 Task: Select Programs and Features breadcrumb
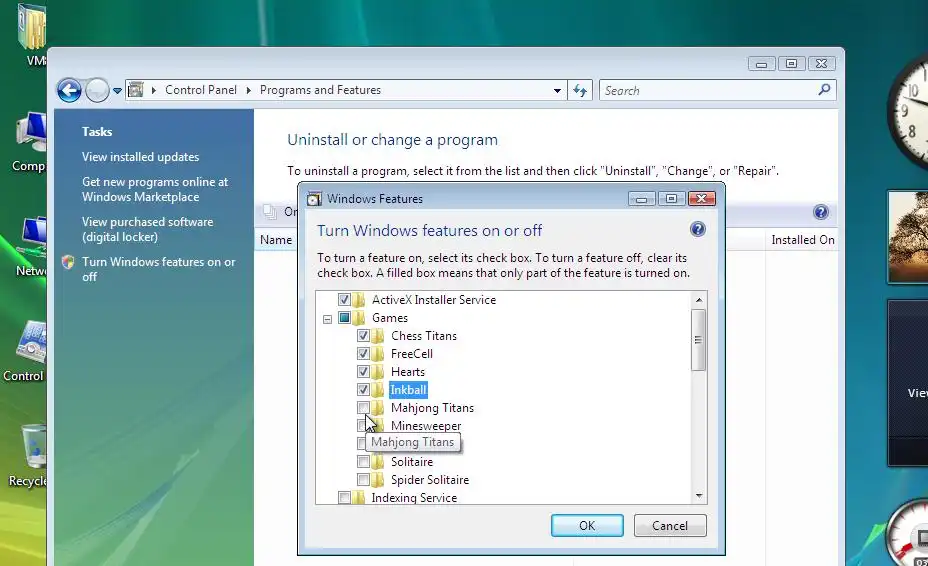click(320, 90)
